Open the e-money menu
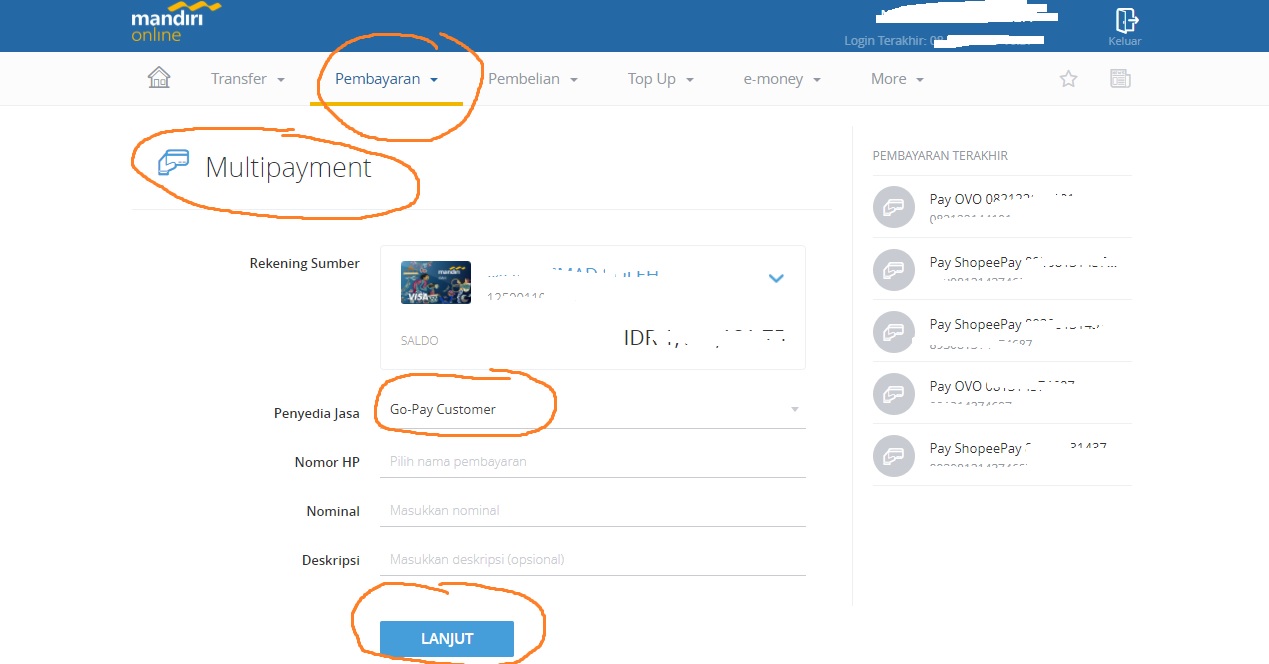The width and height of the screenshot is (1269, 664). [x=782, y=79]
